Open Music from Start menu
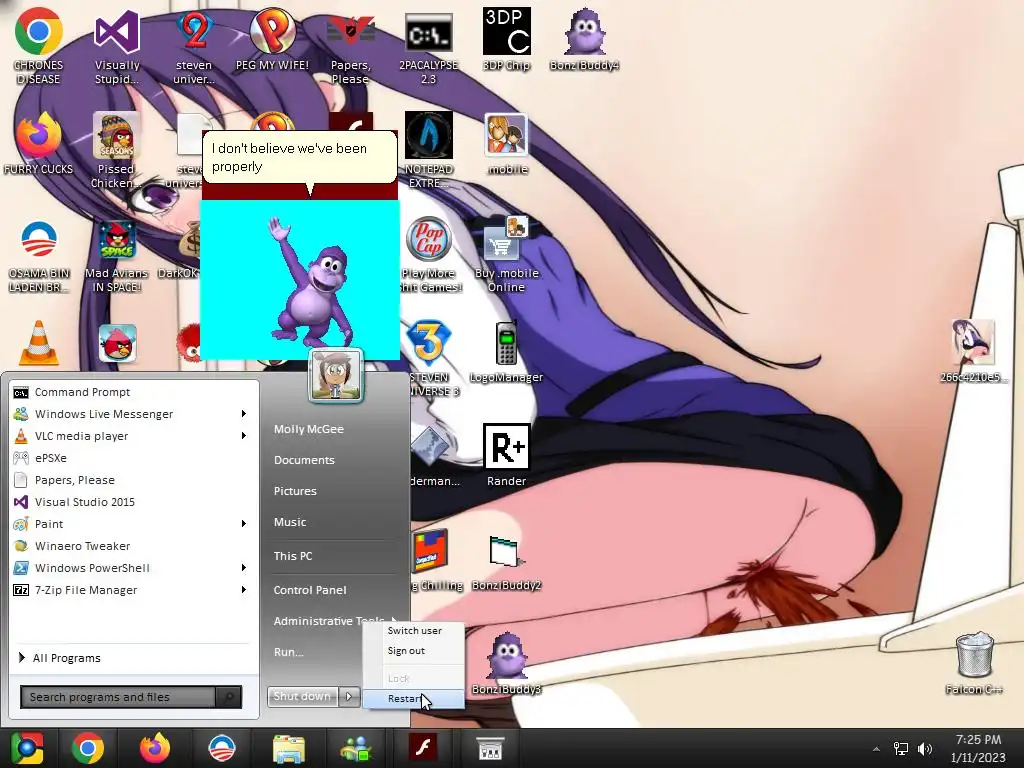1024x768 pixels. pyautogui.click(x=290, y=522)
